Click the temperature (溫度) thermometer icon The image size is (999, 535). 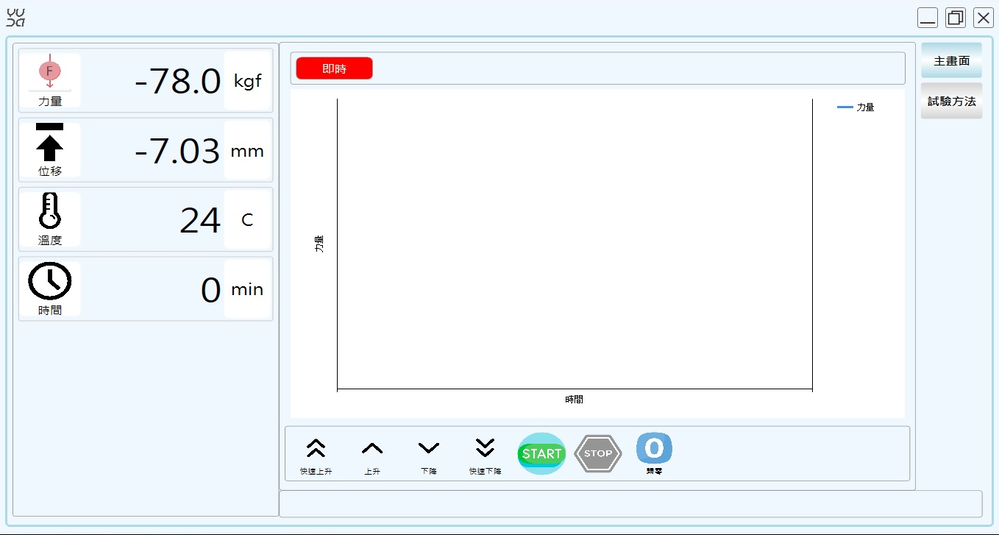50,212
